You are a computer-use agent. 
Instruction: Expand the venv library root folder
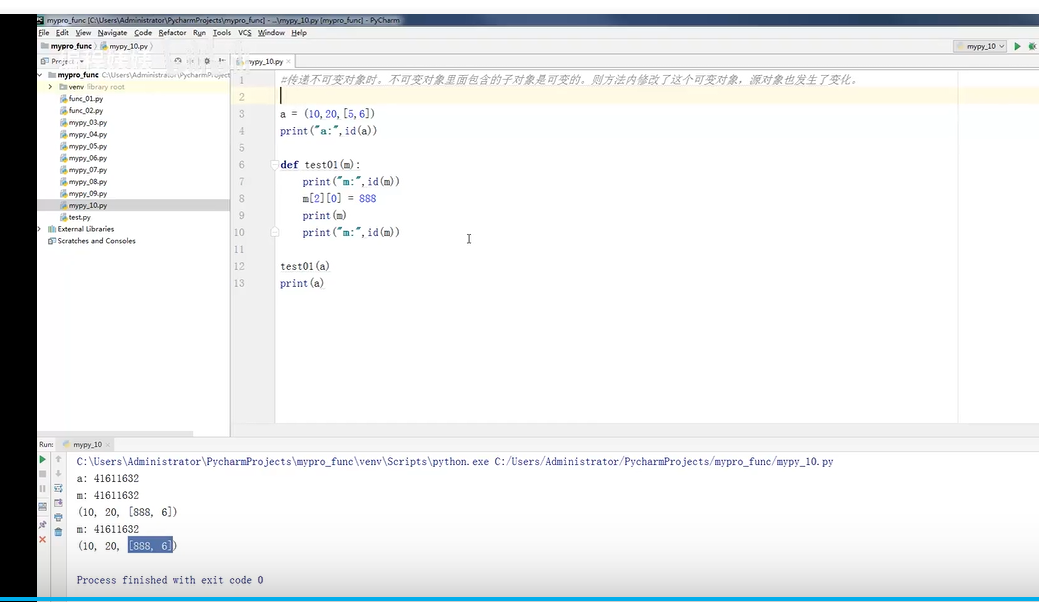click(50, 87)
